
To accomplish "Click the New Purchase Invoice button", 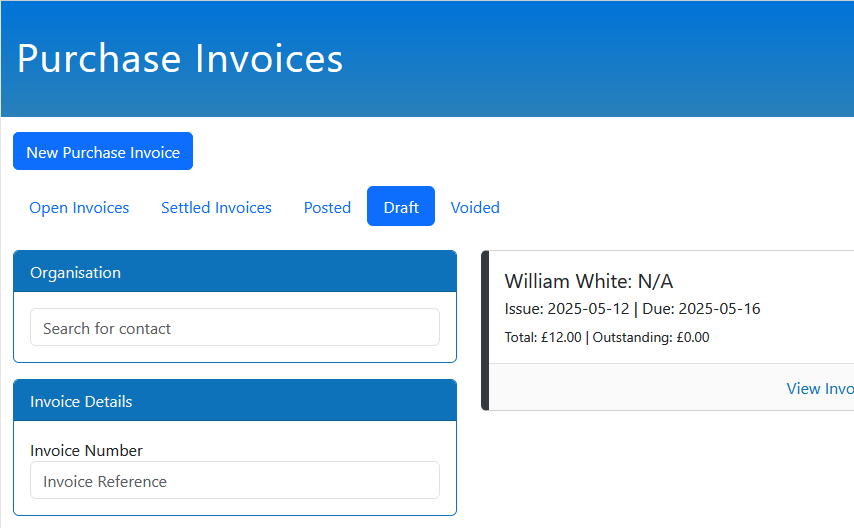I will [103, 152].
